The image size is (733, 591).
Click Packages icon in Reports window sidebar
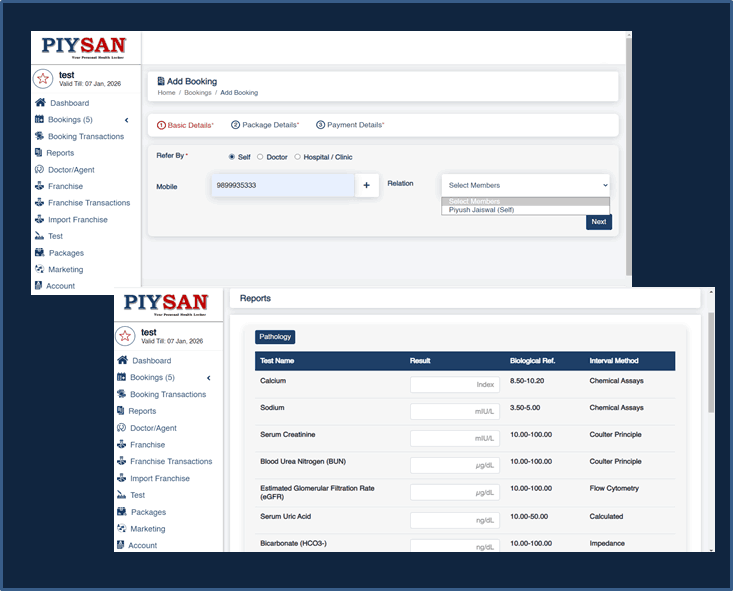tap(122, 512)
